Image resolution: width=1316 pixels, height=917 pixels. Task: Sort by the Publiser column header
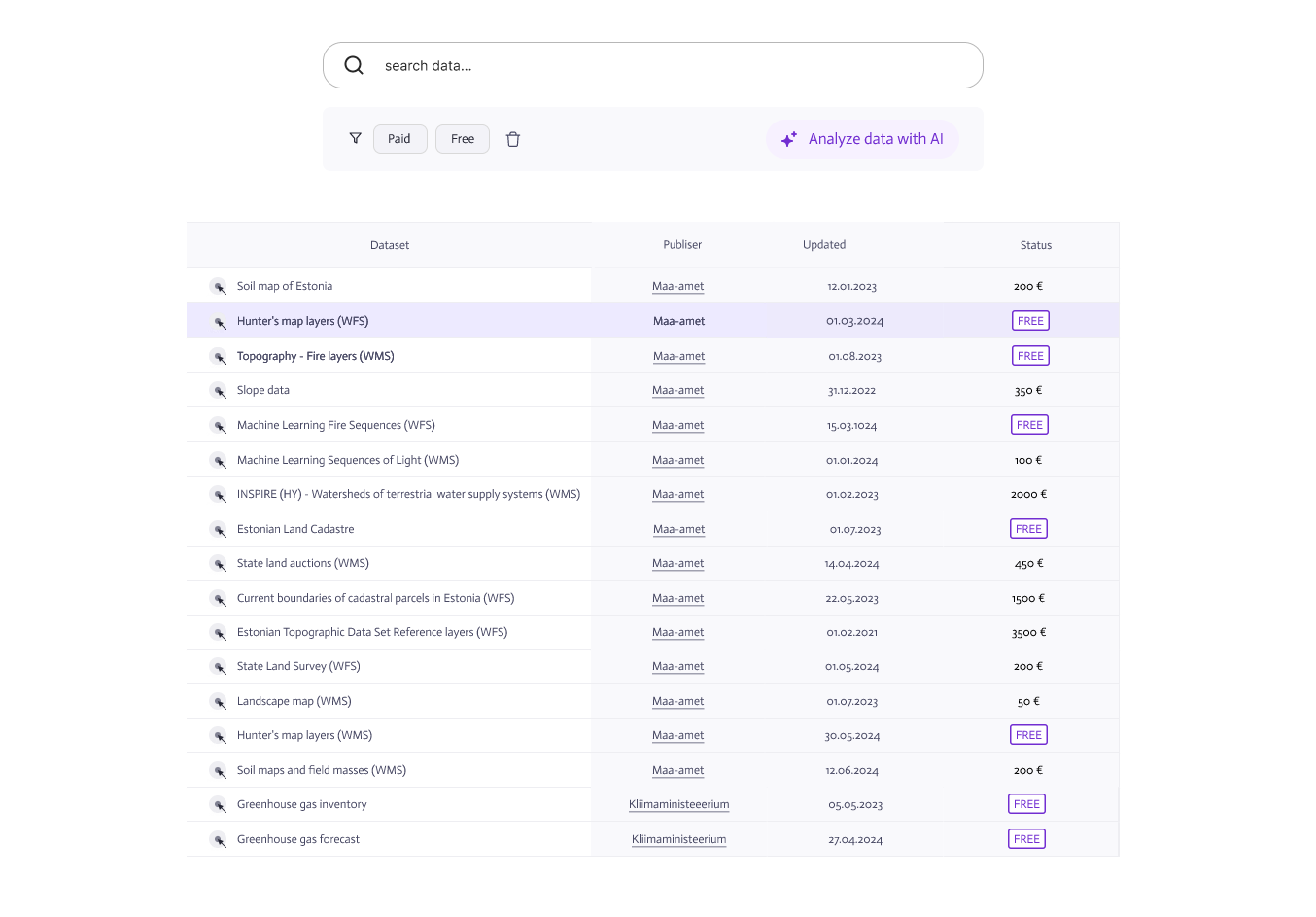pos(682,245)
